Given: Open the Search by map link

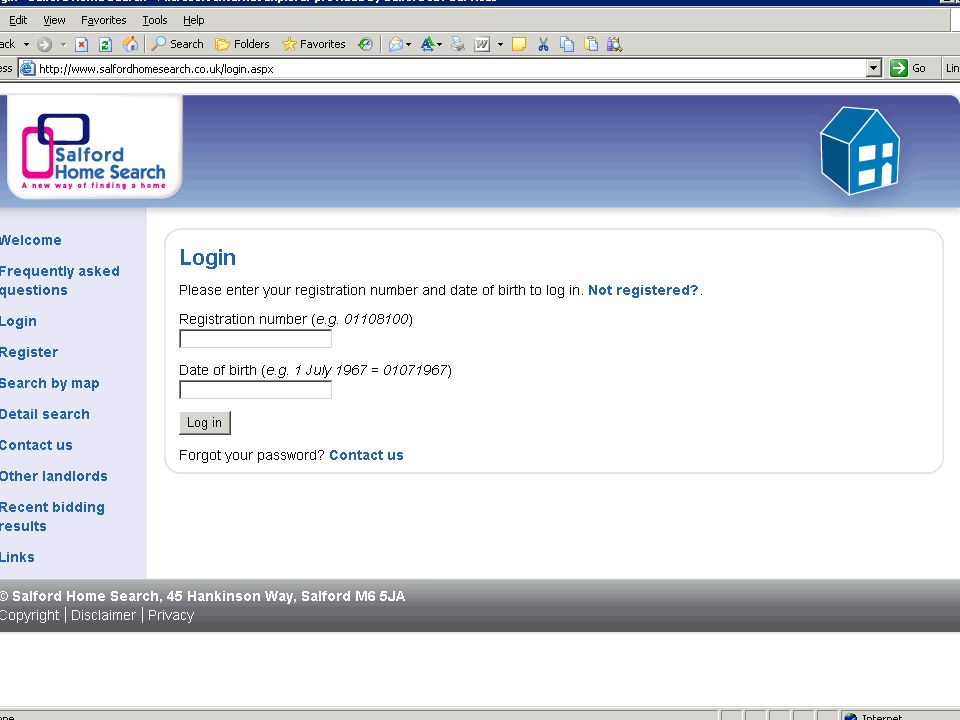Looking at the screenshot, I should tap(50, 383).
